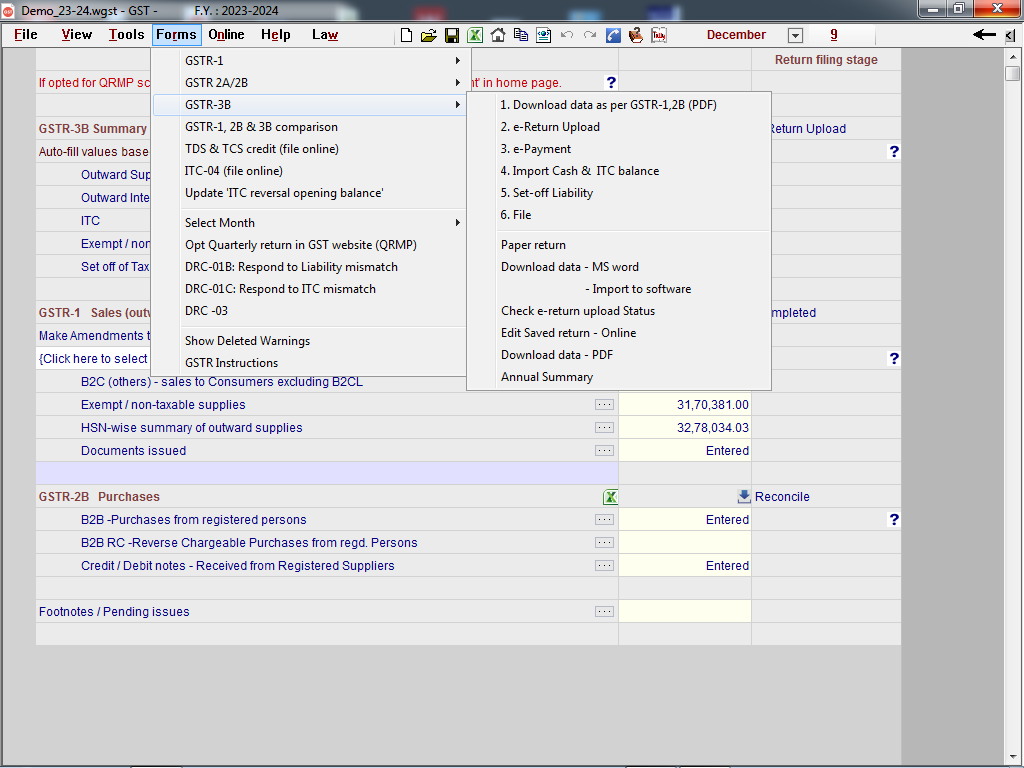The height and width of the screenshot is (768, 1024).
Task: Click the Open folder toolbar icon
Action: [x=428, y=35]
